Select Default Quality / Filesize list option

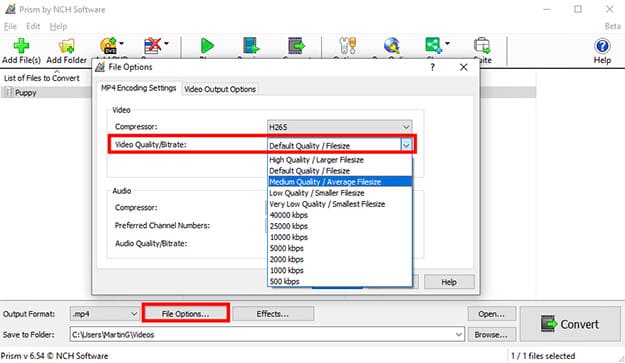tap(340, 171)
